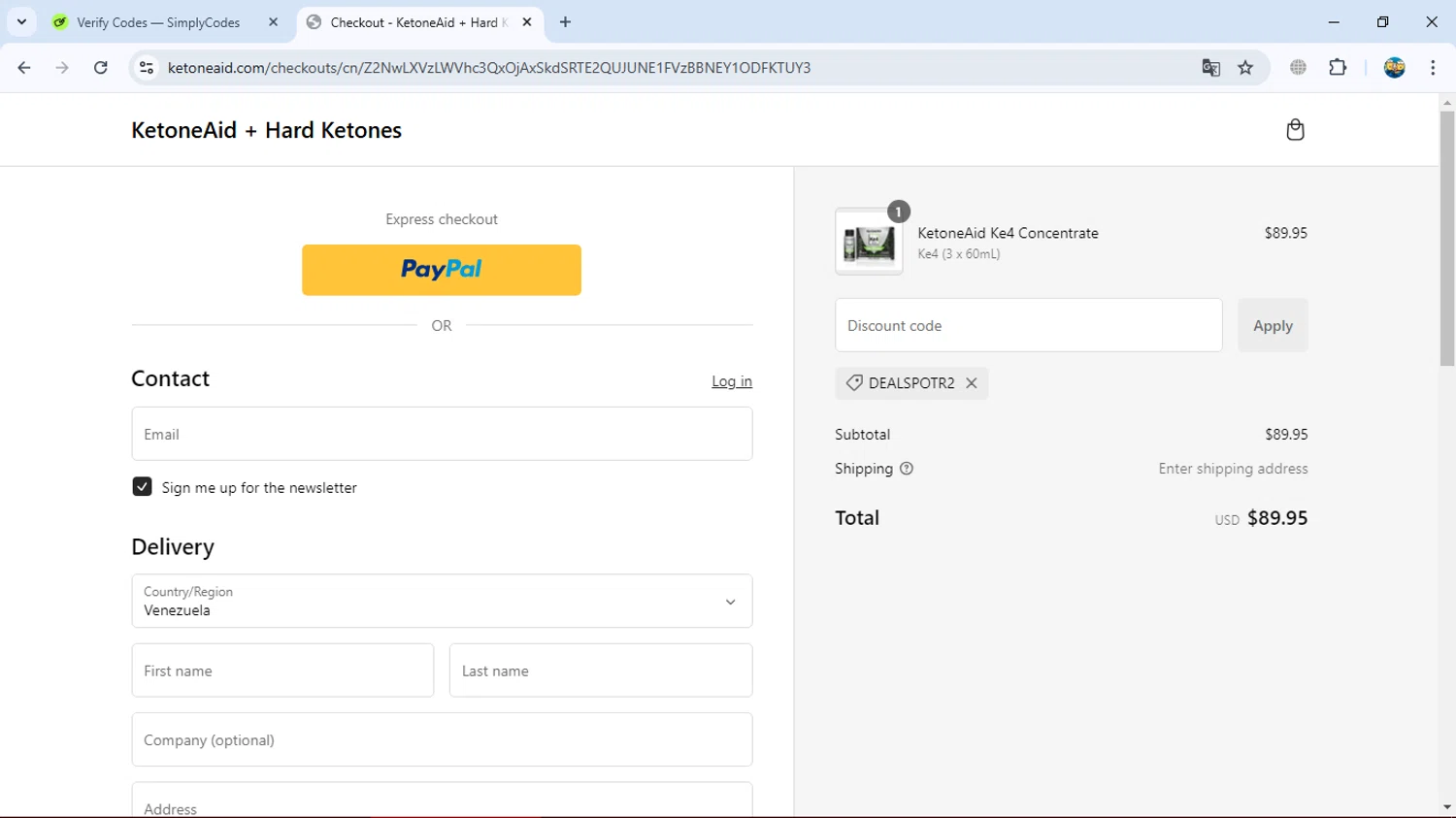Click the shipping info question mark icon
1456x818 pixels.
[907, 469]
